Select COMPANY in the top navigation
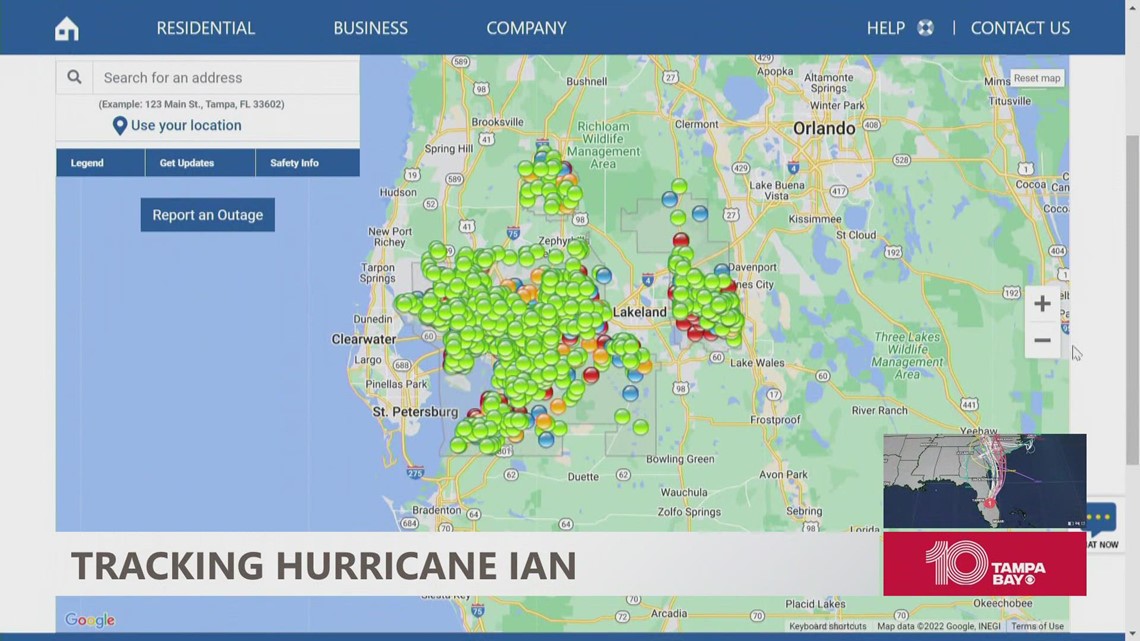Image resolution: width=1140 pixels, height=641 pixels. coord(526,27)
